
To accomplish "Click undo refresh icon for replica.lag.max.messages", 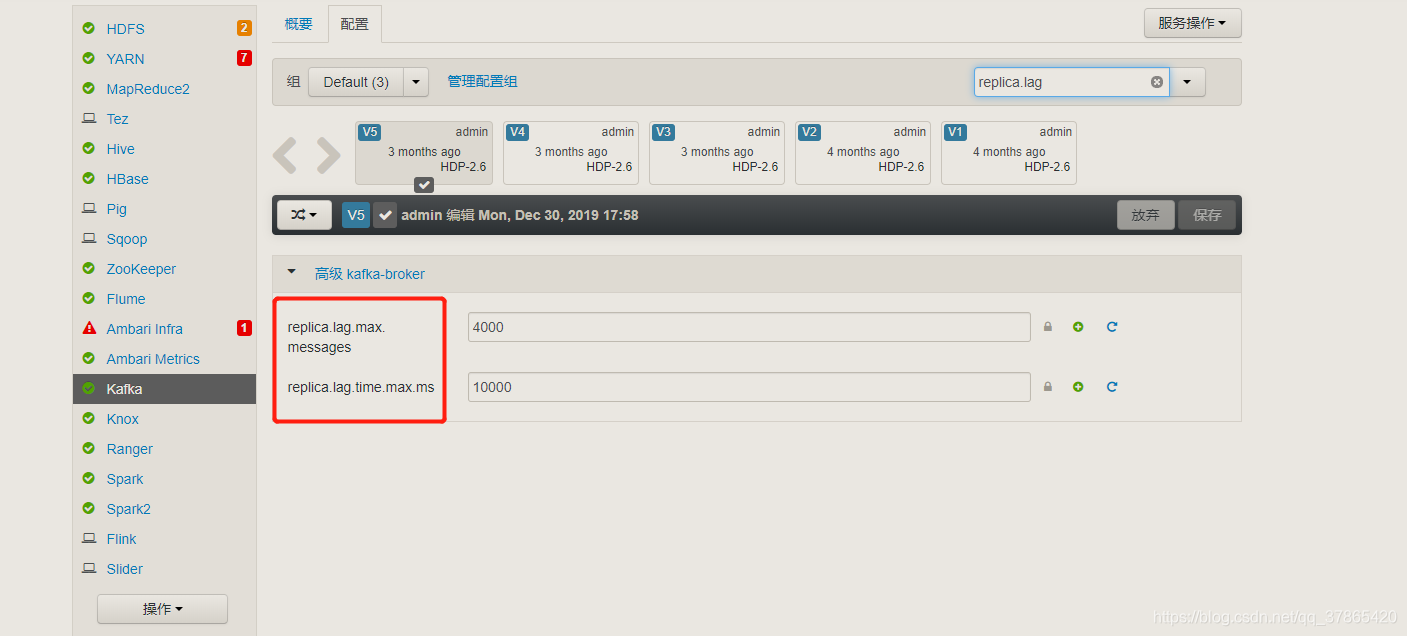I will [1112, 327].
